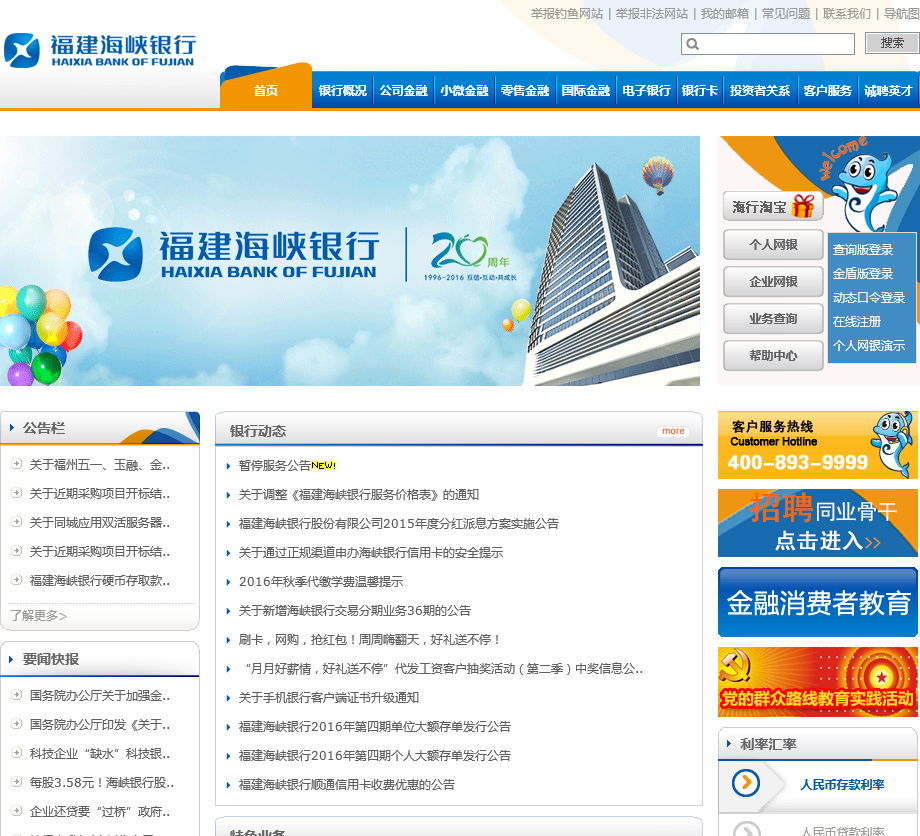This screenshot has width=920, height=836.
Task: Open the 小微金融 menu
Action: tap(464, 90)
